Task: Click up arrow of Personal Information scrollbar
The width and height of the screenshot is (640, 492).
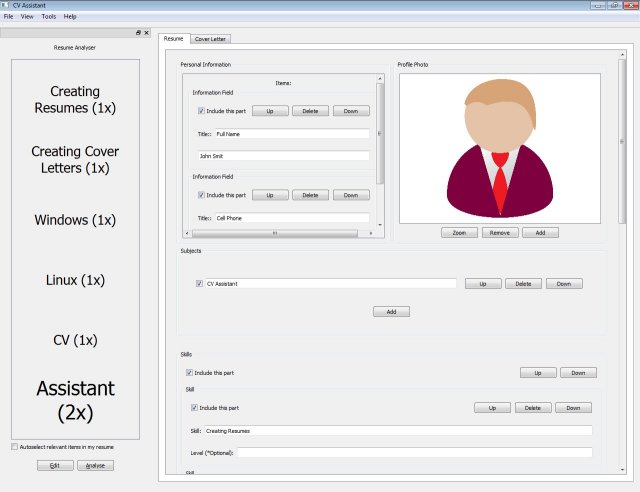Action: click(x=380, y=78)
